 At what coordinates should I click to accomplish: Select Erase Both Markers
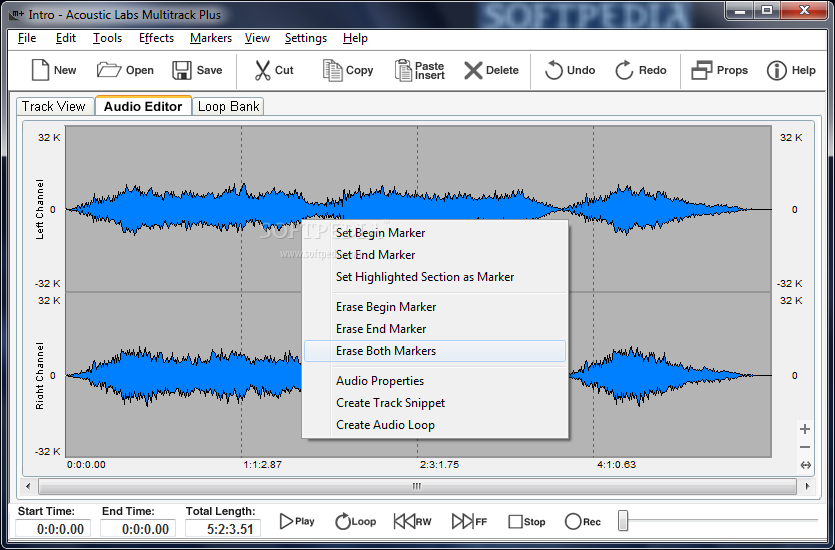435,351
